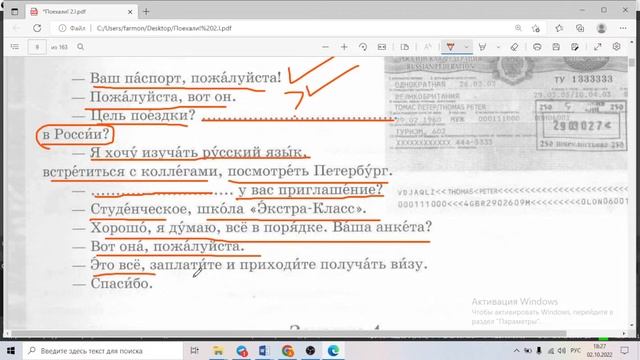Save the PDF document
The image size is (640, 360).
pos(556,47)
